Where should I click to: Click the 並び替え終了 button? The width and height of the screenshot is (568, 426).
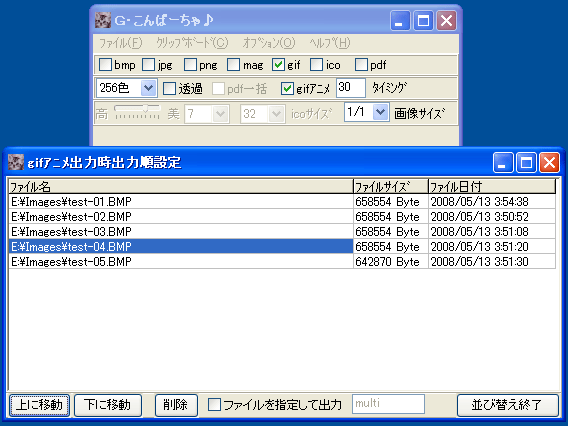[507, 405]
